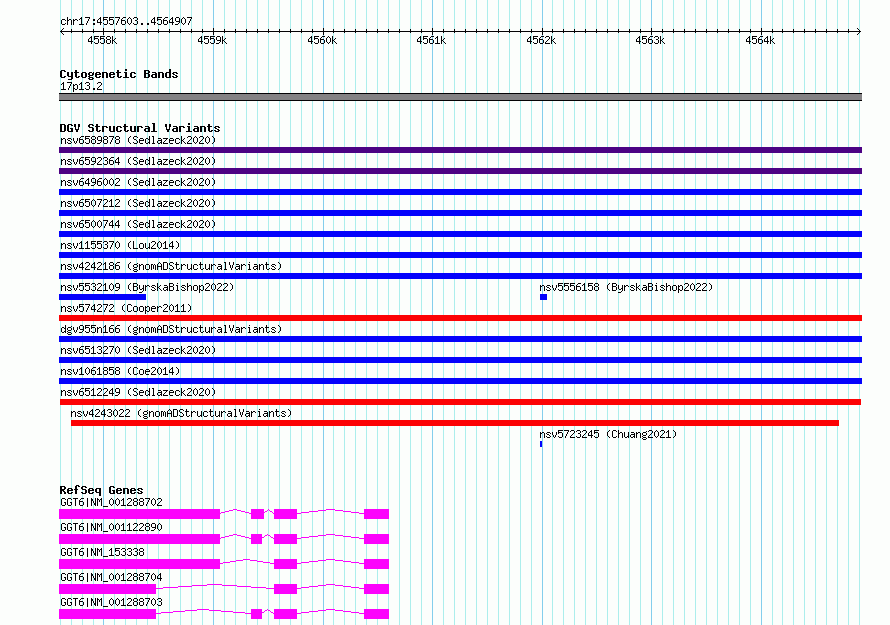Click the last exon of GGT6|NM_001288703
The height and width of the screenshot is (625, 890).
(x=376, y=614)
